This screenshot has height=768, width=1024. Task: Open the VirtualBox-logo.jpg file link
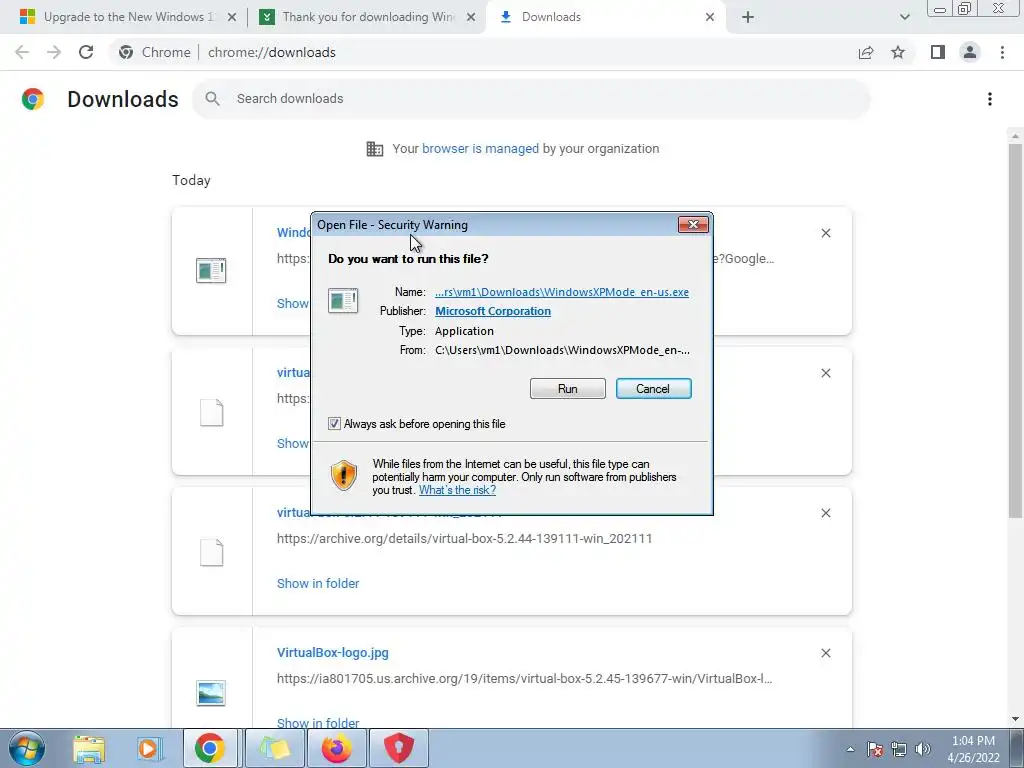[x=332, y=652]
